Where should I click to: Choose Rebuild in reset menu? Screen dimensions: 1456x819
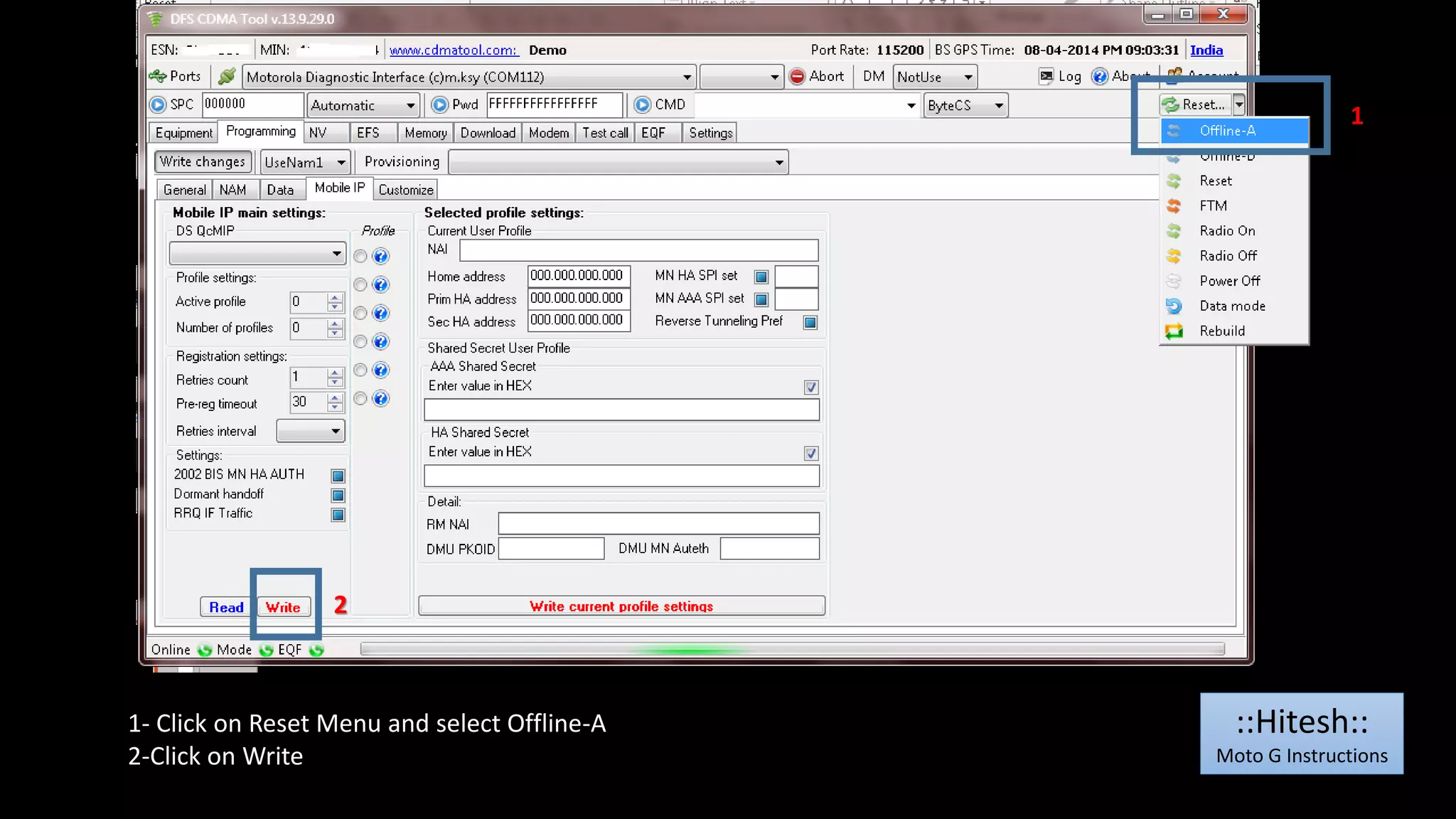[1234, 331]
